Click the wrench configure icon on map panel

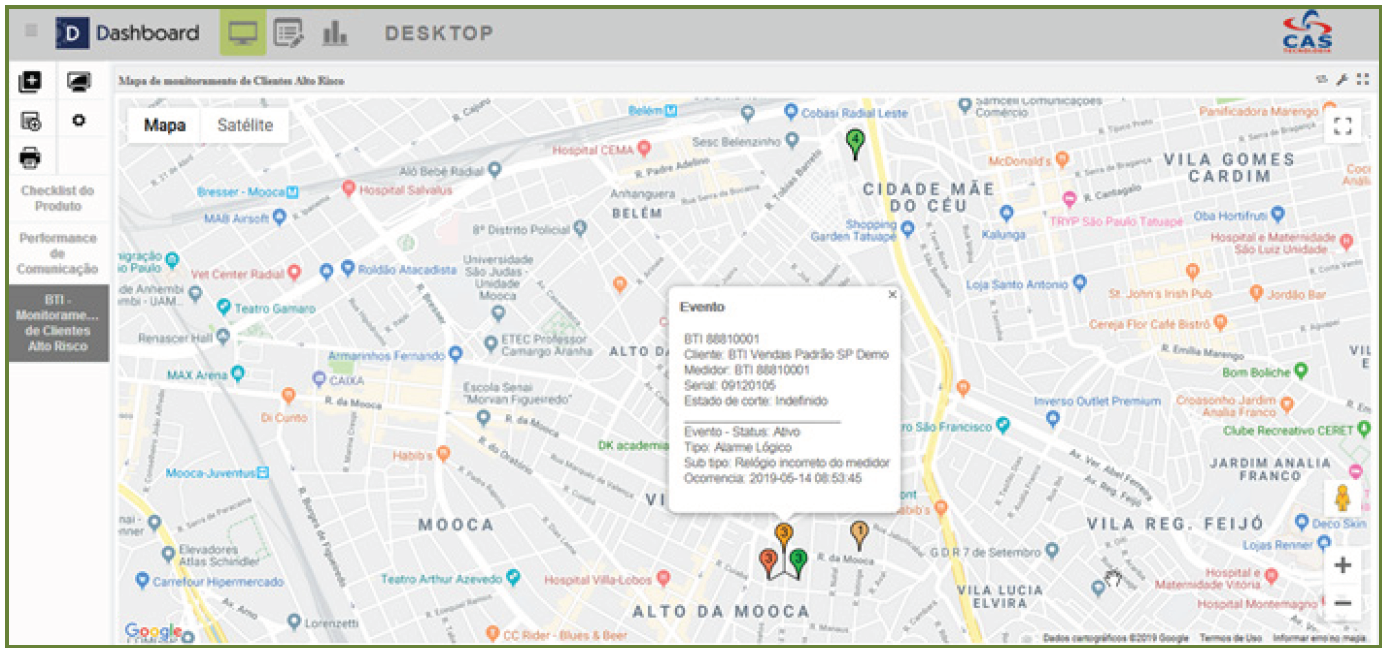[x=1342, y=80]
